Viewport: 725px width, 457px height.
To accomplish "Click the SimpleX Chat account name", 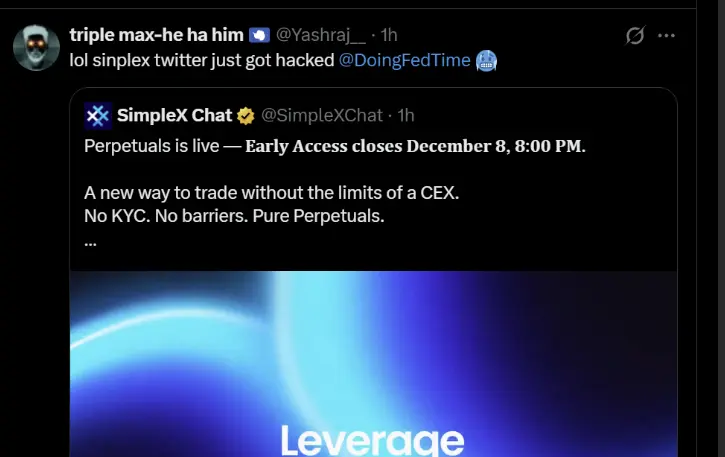I will click(x=174, y=116).
